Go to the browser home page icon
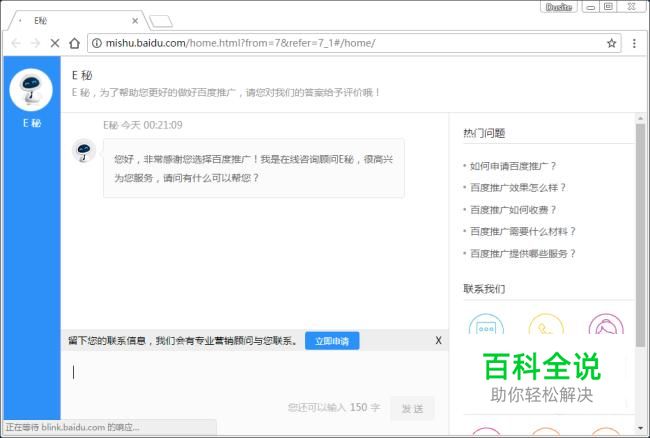650x438 pixels. [x=74, y=43]
